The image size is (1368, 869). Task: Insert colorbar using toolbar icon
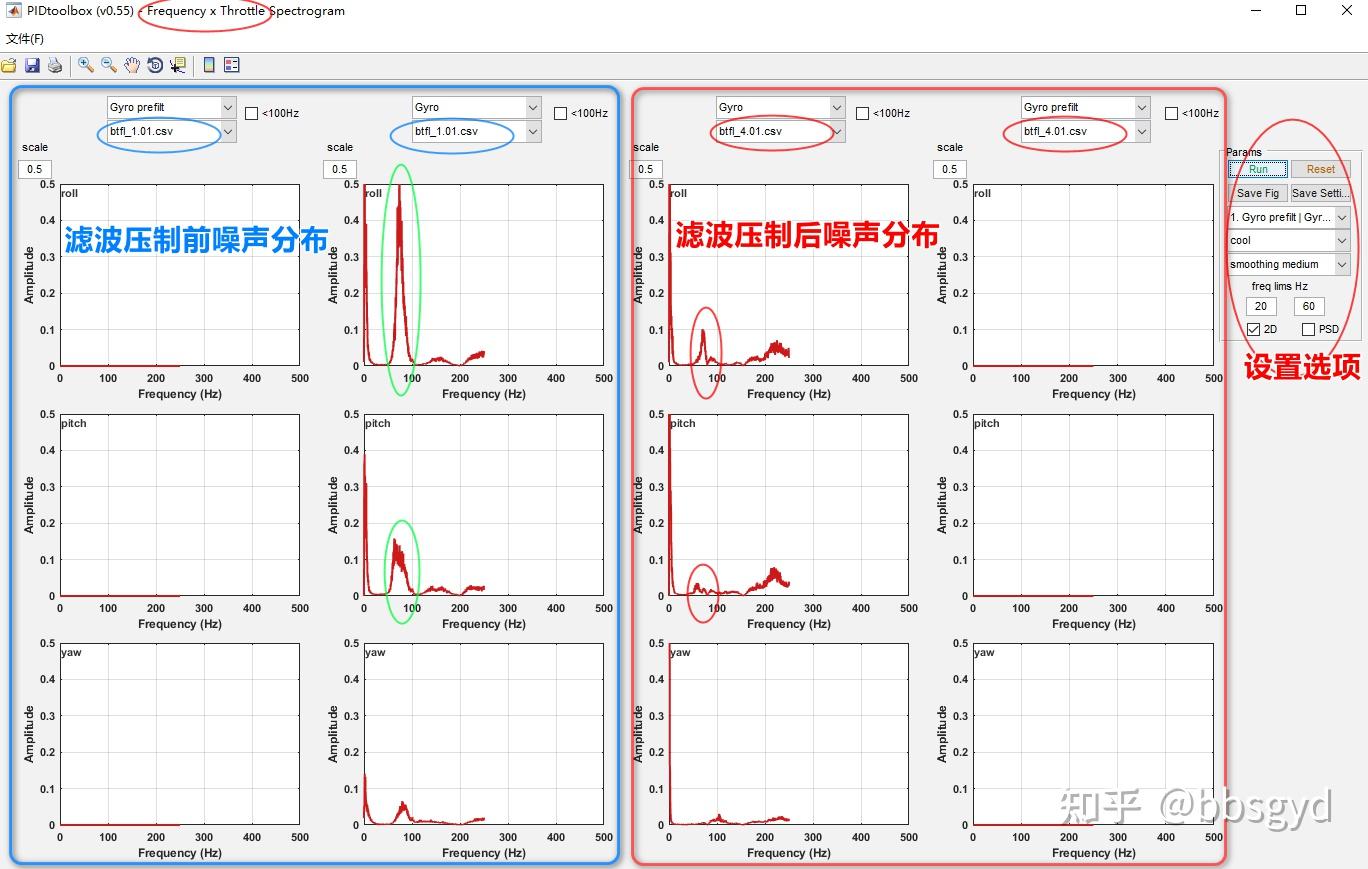pyautogui.click(x=209, y=65)
